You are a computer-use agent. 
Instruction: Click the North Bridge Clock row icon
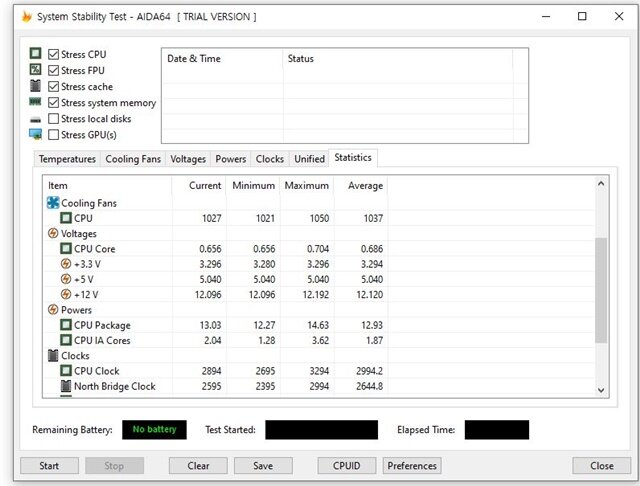[66, 386]
